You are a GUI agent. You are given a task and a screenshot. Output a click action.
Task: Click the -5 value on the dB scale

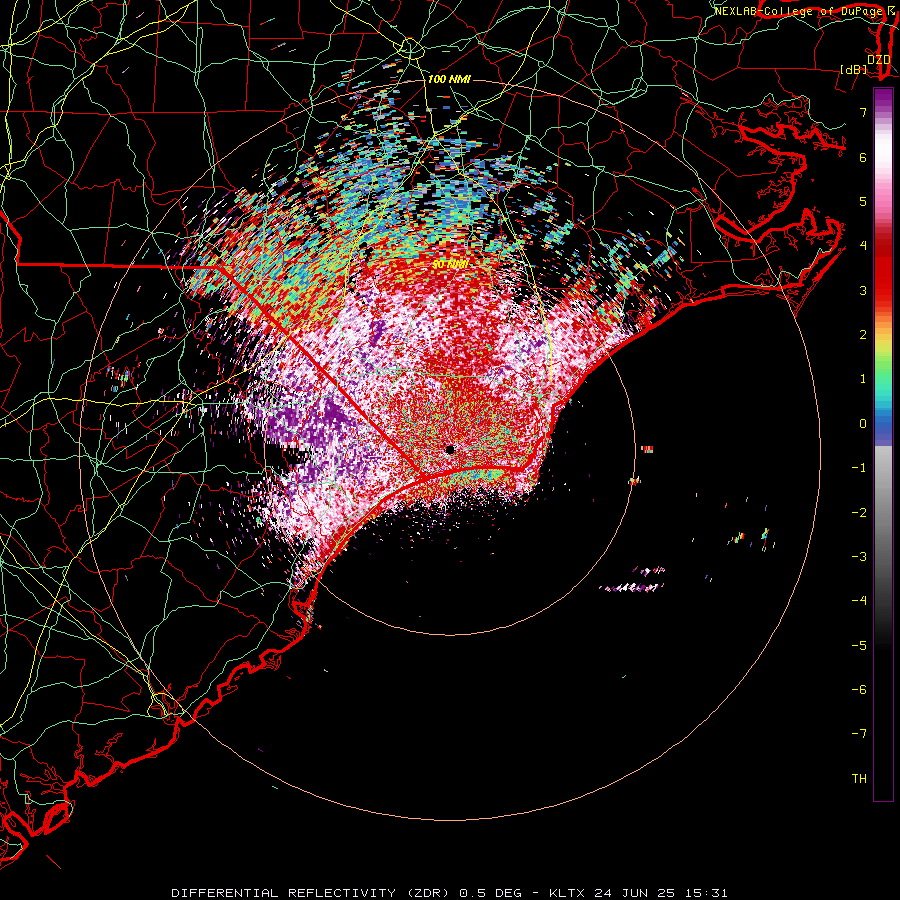[859, 645]
